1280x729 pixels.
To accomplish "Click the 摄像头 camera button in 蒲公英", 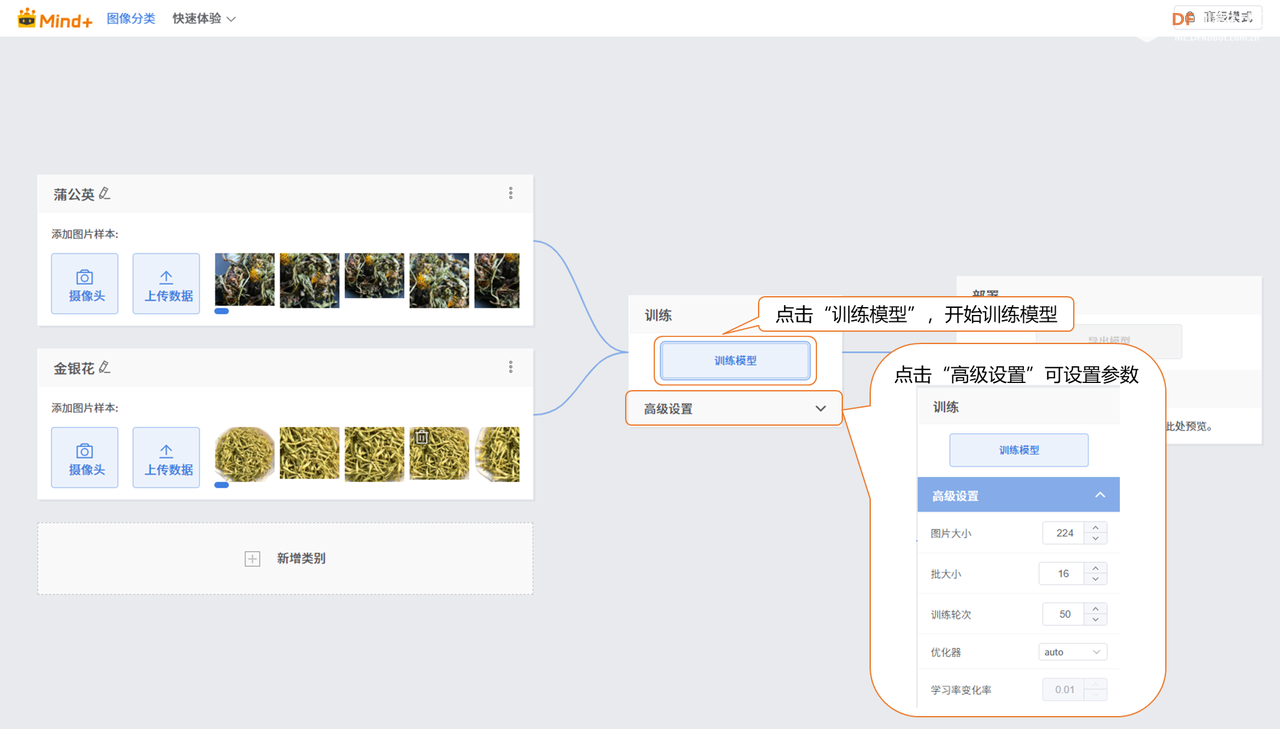I will pyautogui.click(x=85, y=283).
